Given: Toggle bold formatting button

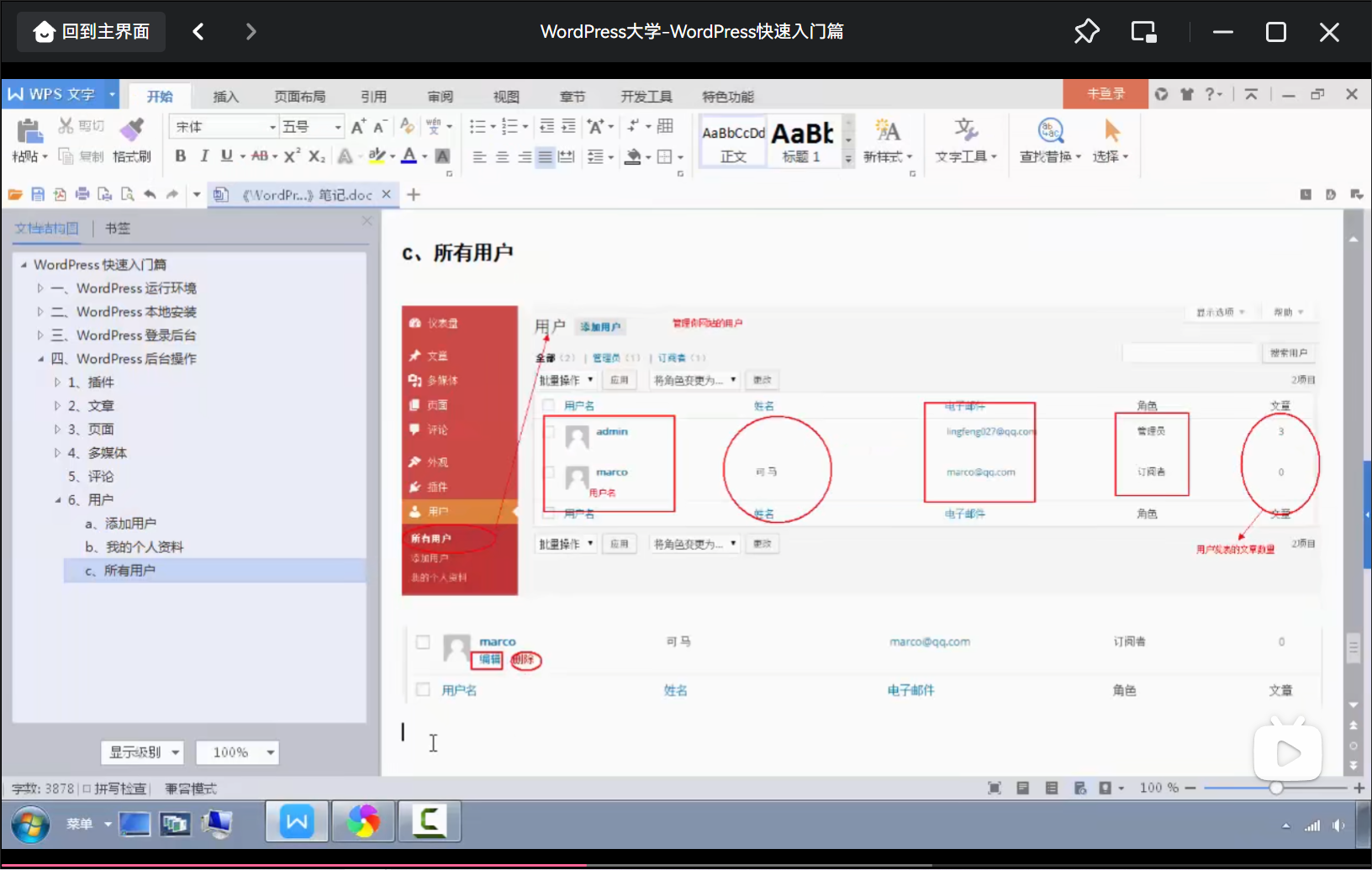Looking at the screenshot, I should pyautogui.click(x=180, y=156).
